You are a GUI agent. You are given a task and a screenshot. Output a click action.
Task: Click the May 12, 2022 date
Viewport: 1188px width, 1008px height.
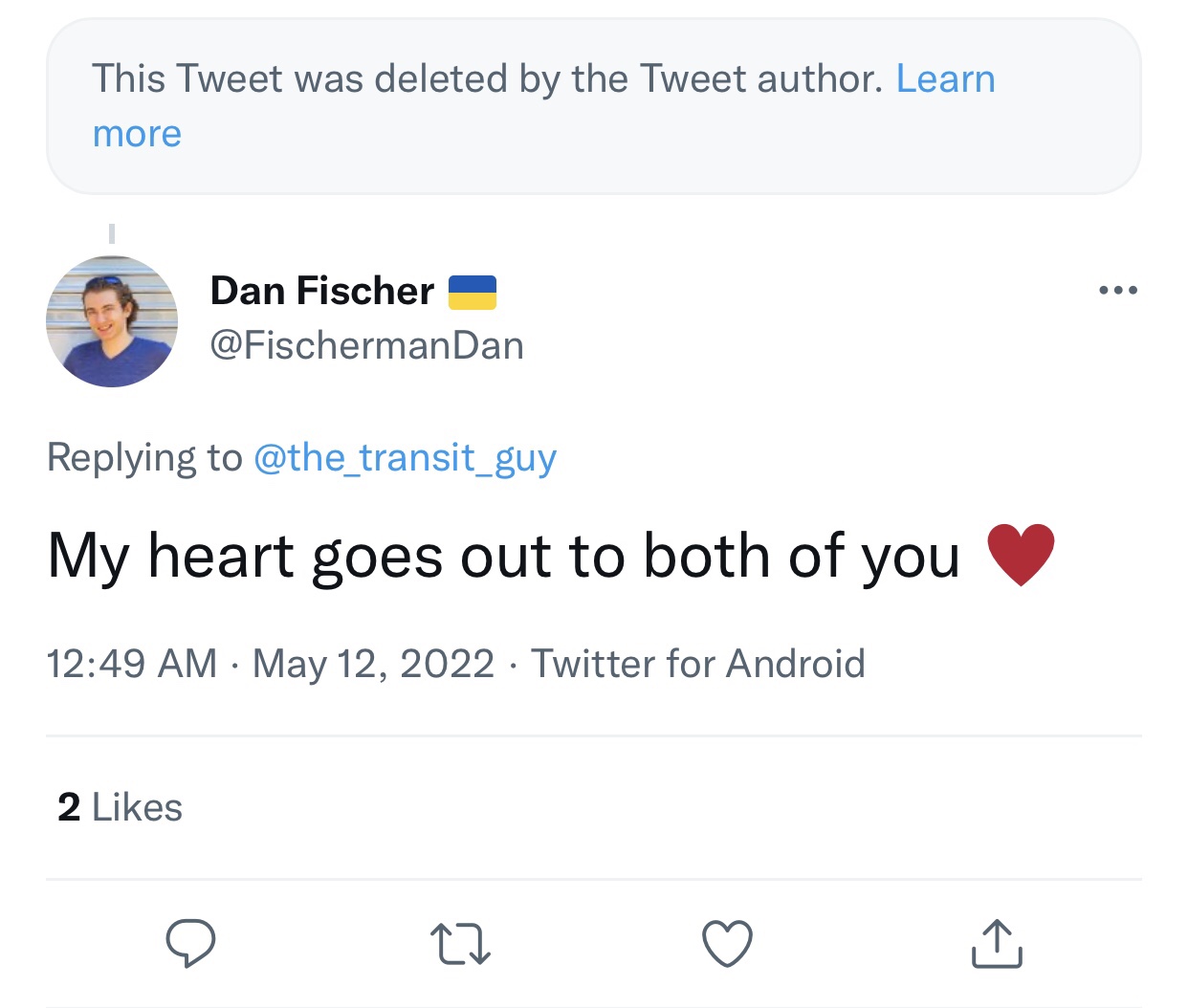[x=373, y=663]
